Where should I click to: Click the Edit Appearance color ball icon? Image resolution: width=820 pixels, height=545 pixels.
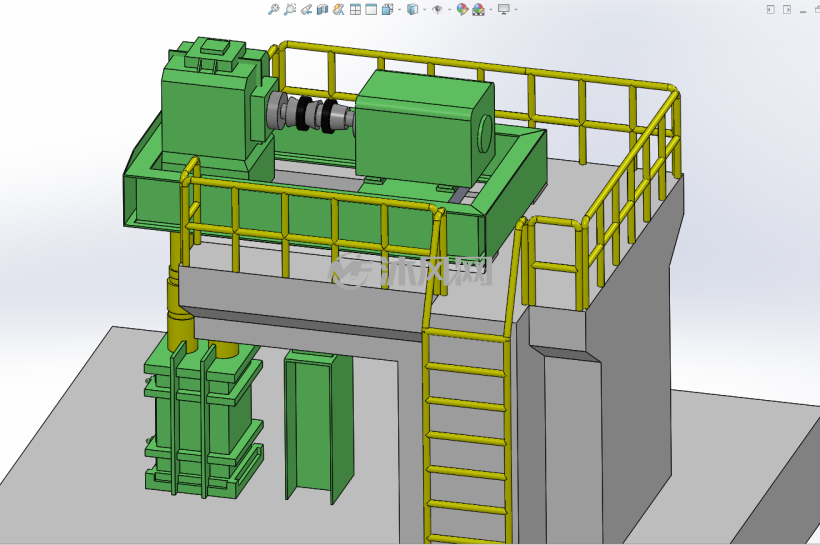(x=462, y=9)
